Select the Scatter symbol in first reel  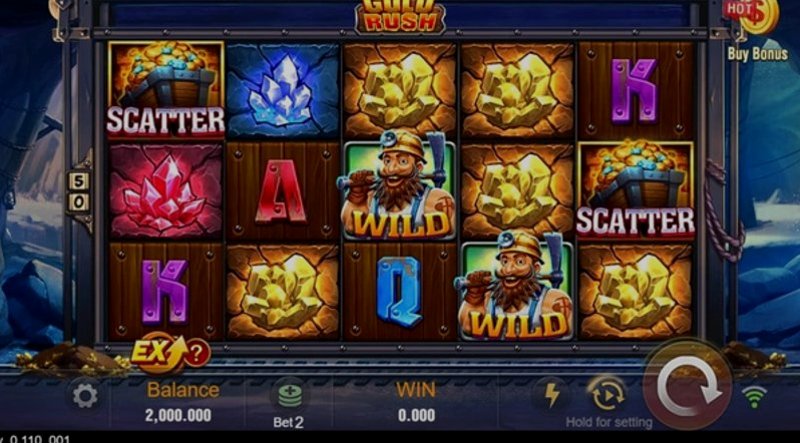pyautogui.click(x=166, y=89)
